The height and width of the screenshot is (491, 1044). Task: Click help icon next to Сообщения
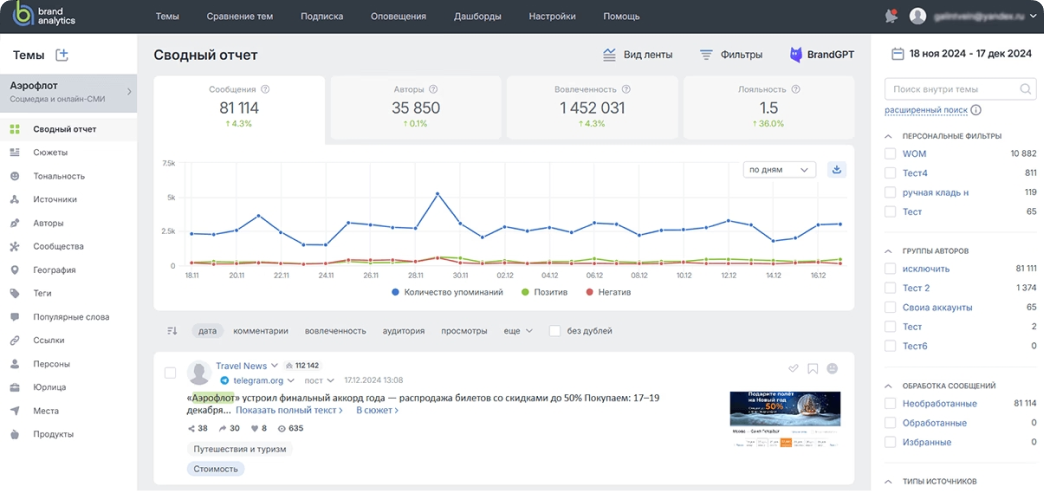coord(265,89)
